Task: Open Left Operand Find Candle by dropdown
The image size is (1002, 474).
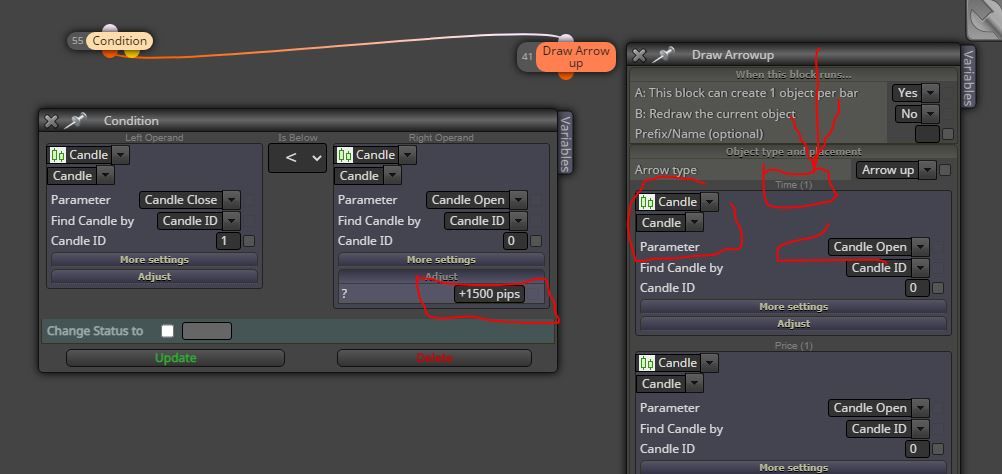Action: (x=198, y=221)
